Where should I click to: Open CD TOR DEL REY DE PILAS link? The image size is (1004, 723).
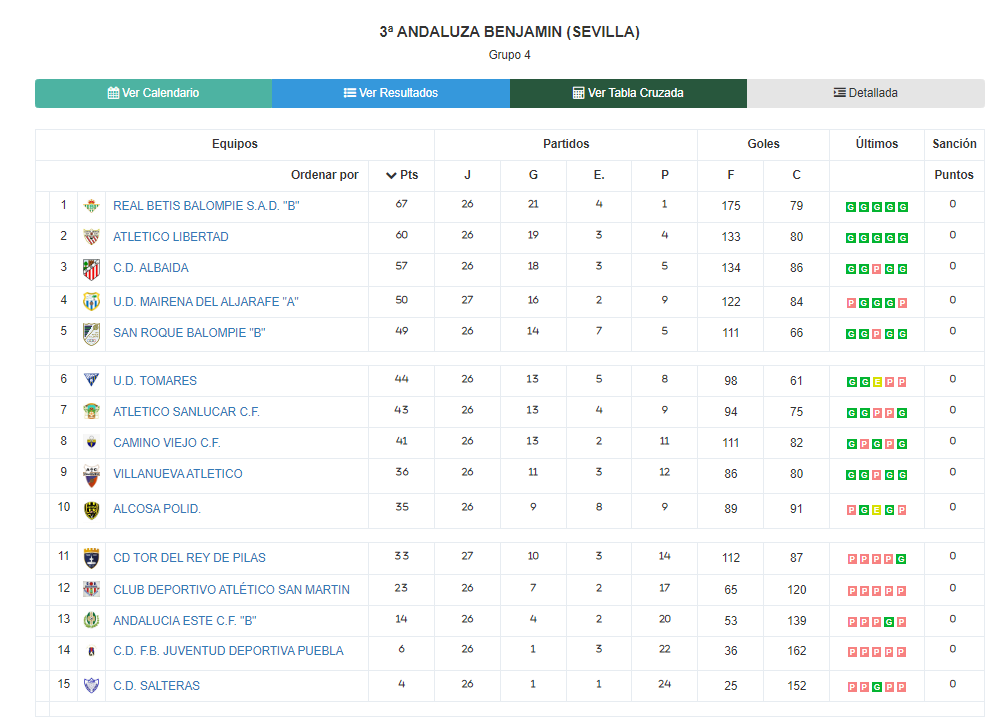(x=190, y=558)
